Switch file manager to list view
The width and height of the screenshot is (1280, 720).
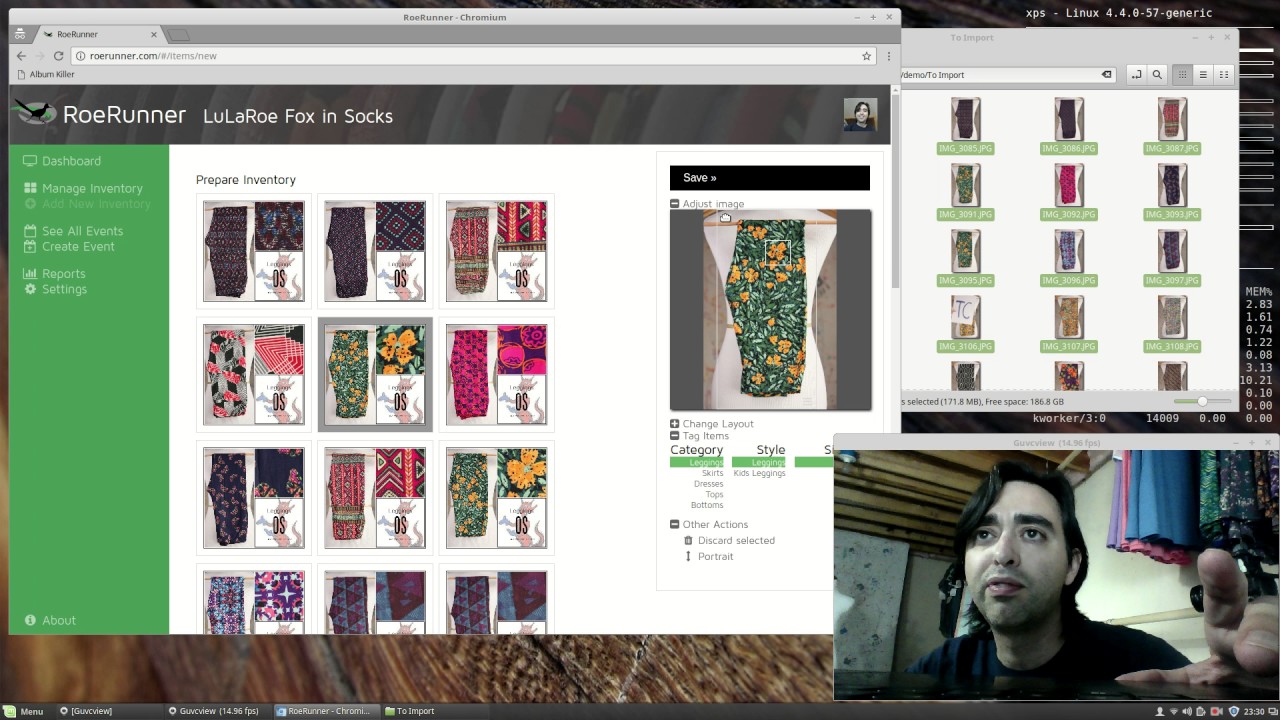click(1203, 75)
